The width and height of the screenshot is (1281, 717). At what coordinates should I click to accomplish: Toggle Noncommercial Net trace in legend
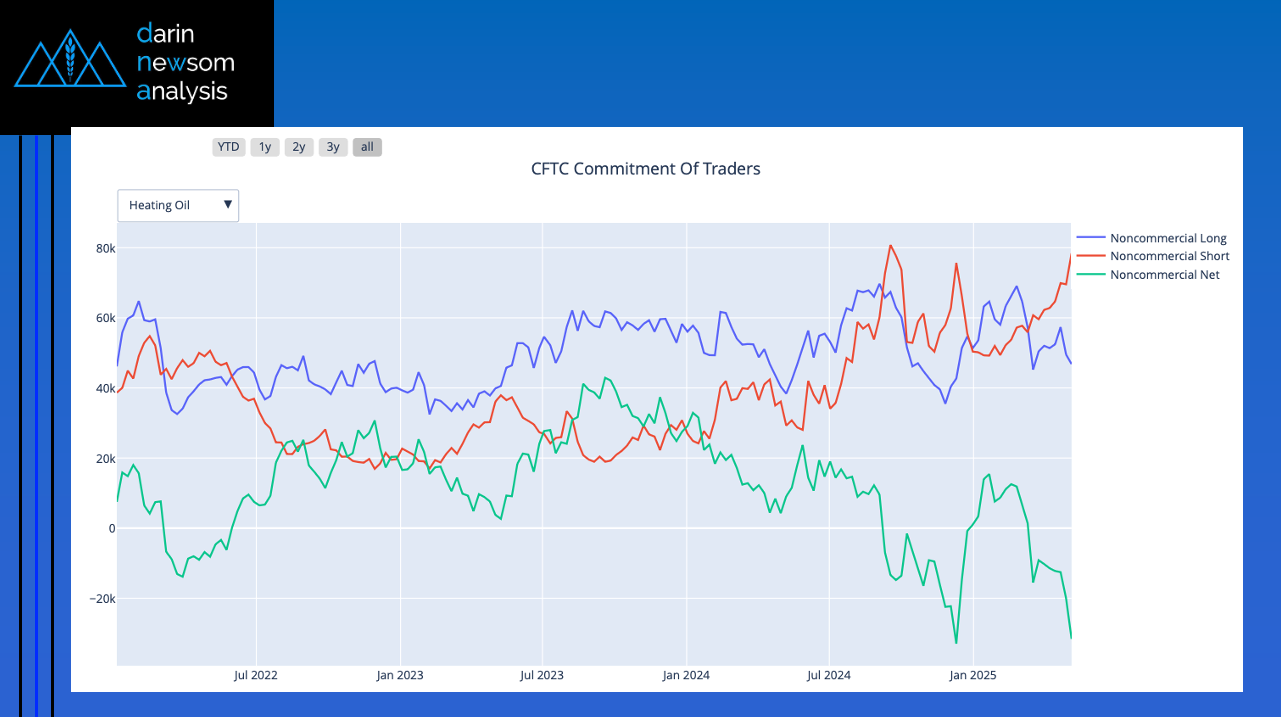coord(1164,274)
